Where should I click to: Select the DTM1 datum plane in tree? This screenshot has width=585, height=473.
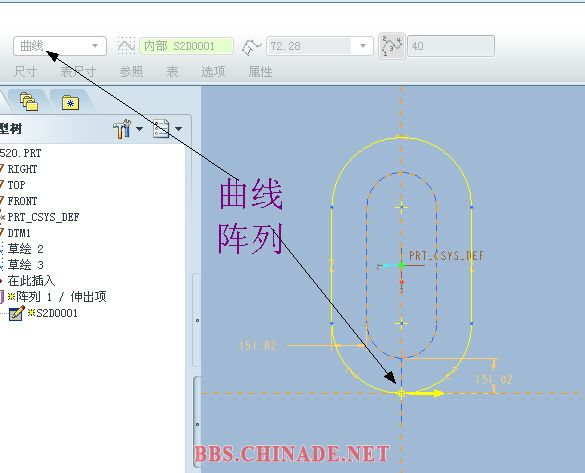coord(19,233)
